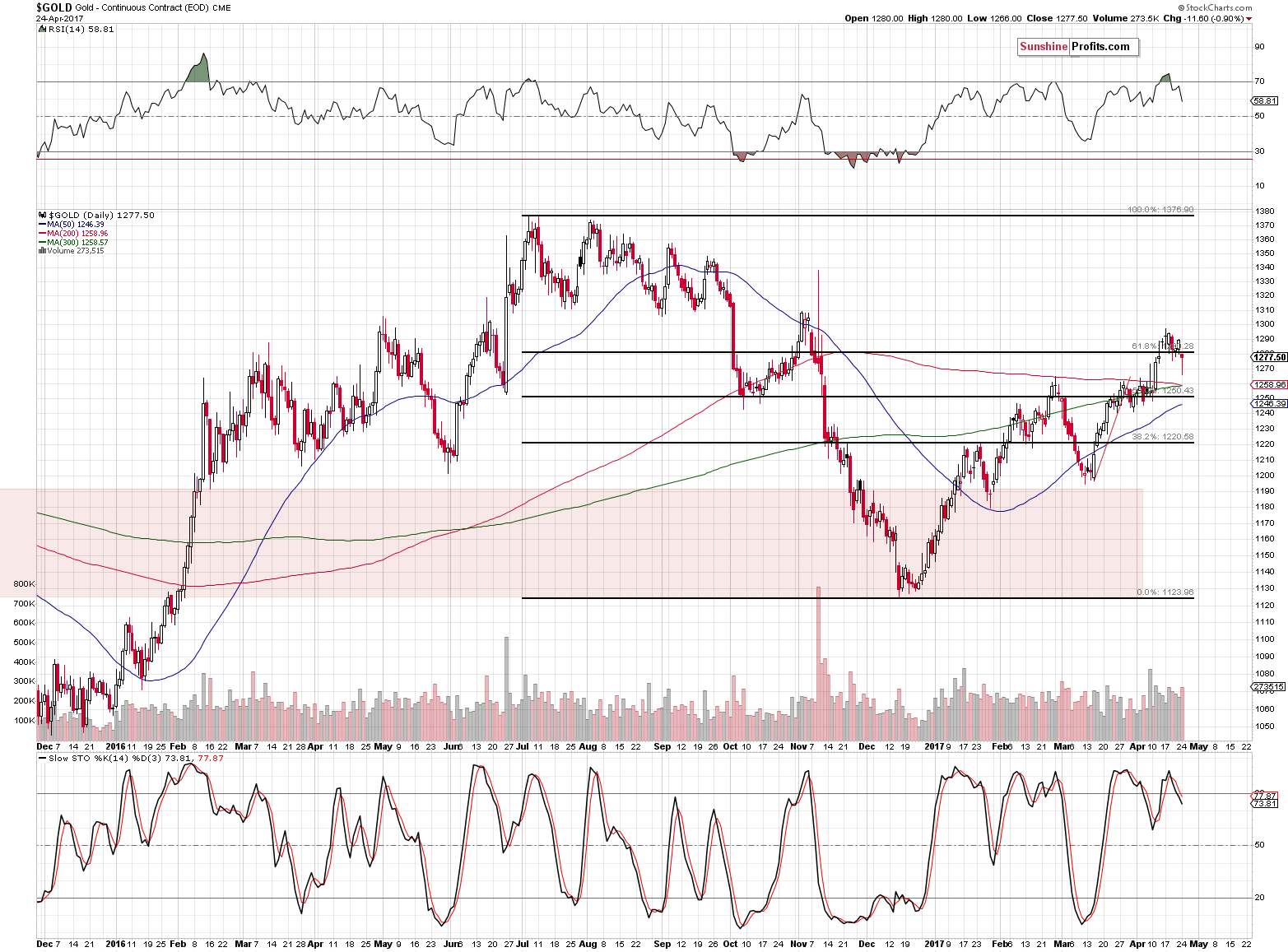Screen dimensions: 1288x952
Task: Click the 273515 volume tag on the right axis
Action: coord(1267,686)
